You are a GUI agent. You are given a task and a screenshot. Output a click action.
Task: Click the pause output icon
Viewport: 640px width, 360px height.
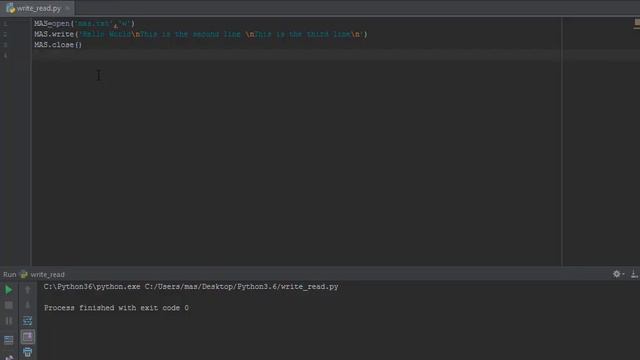[8, 321]
